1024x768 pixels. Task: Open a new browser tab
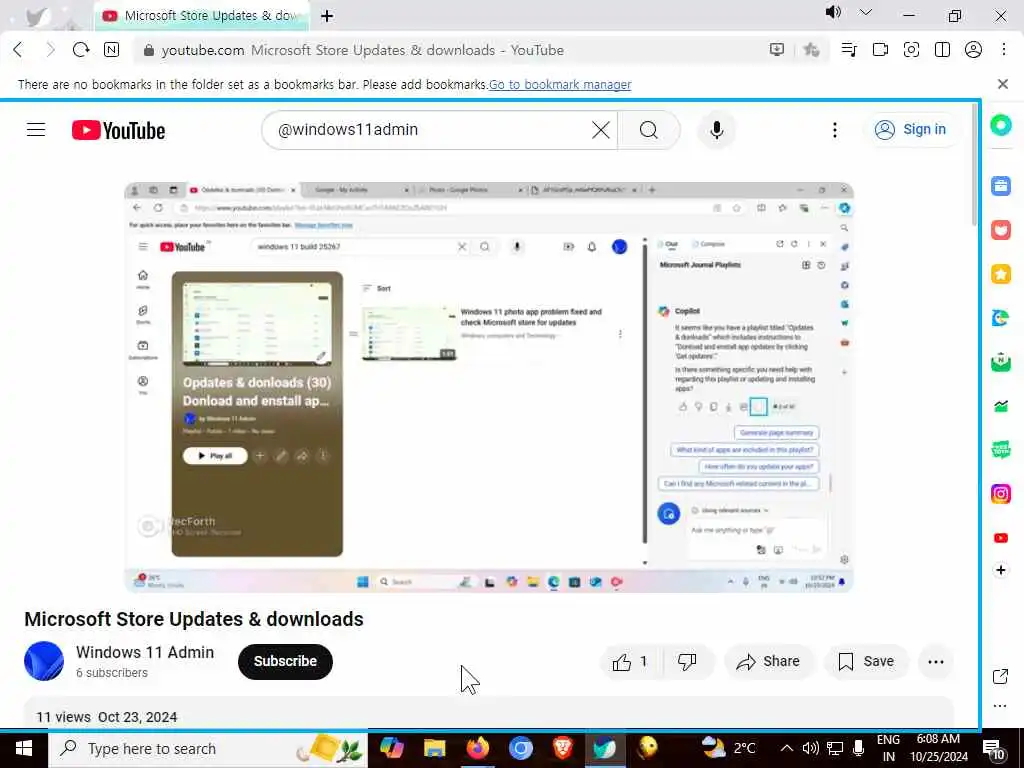coord(327,16)
